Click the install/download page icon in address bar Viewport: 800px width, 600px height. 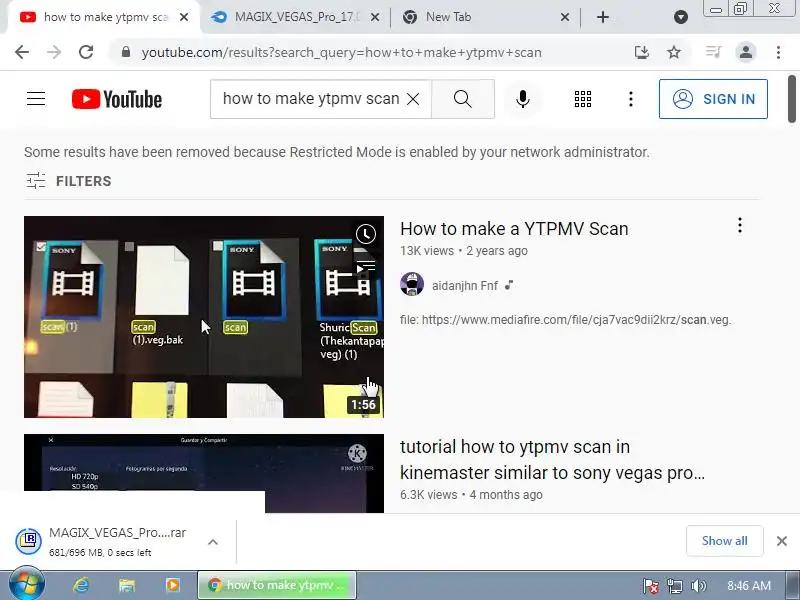642,52
